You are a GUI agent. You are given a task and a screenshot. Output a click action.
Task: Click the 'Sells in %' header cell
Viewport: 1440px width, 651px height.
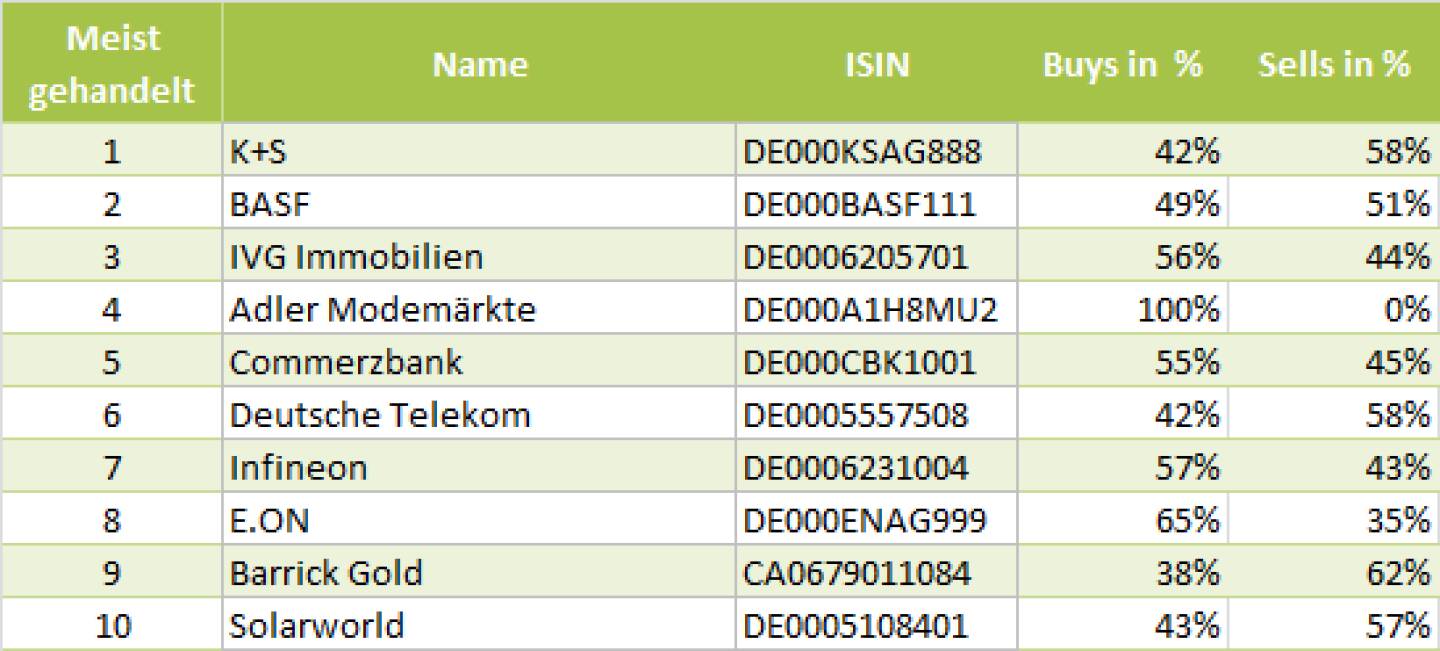pyautogui.click(x=1333, y=64)
